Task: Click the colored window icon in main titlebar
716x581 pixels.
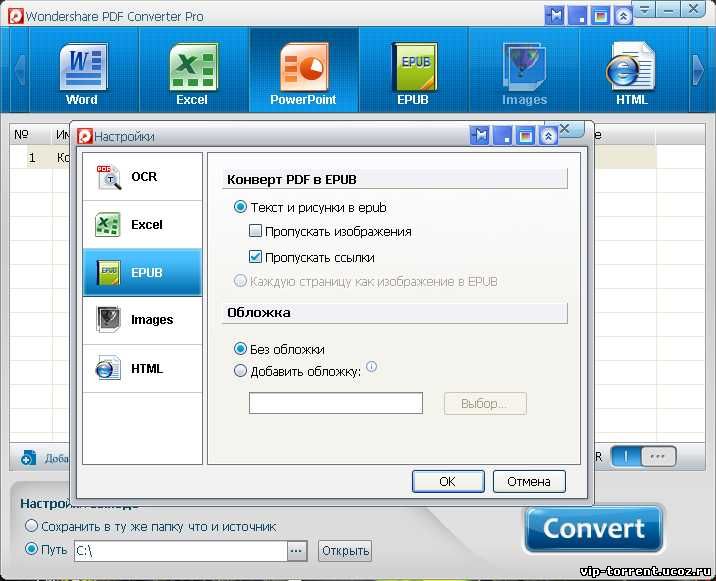Action: click(600, 16)
